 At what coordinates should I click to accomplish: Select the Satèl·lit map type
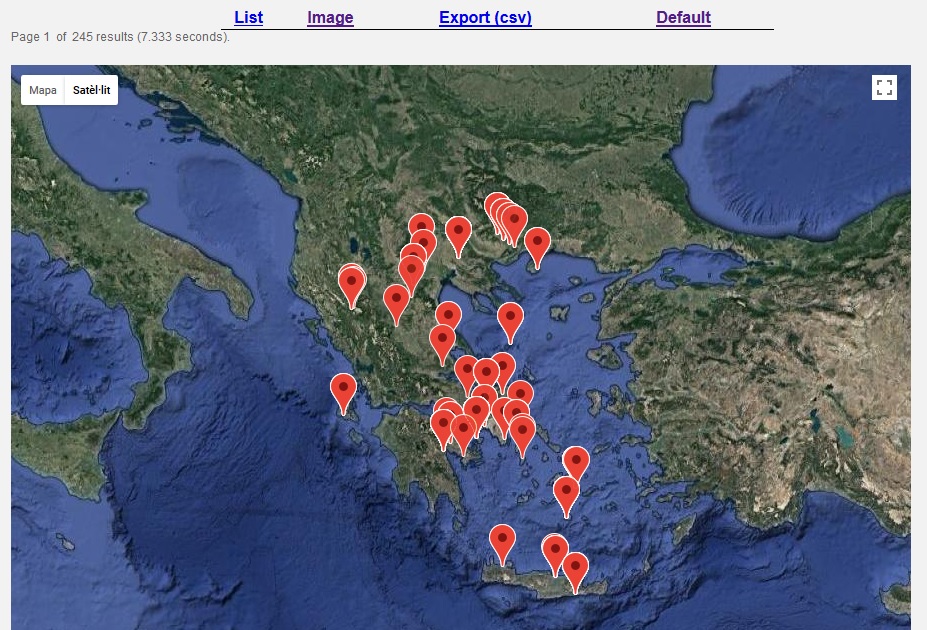pos(91,90)
